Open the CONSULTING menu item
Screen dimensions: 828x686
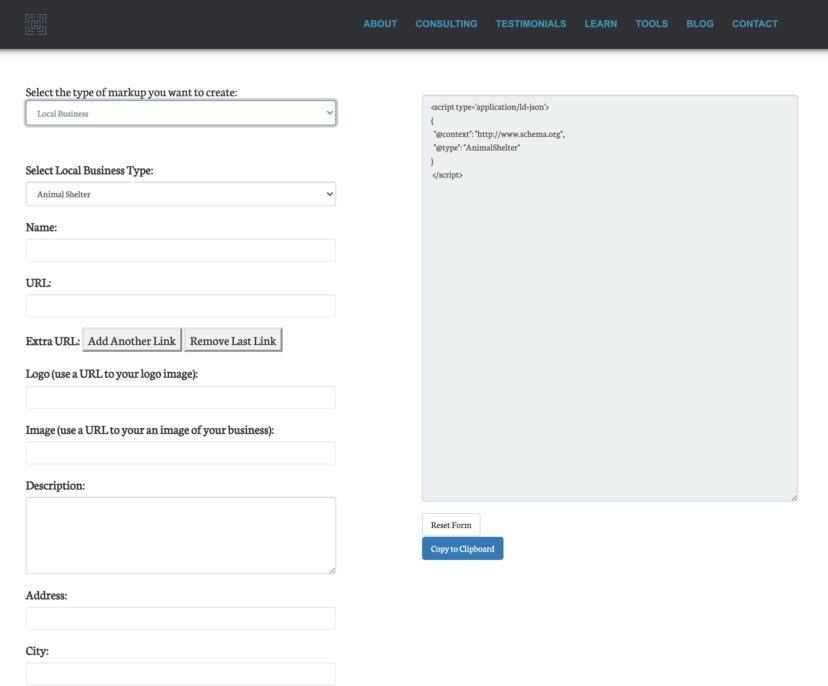446,24
